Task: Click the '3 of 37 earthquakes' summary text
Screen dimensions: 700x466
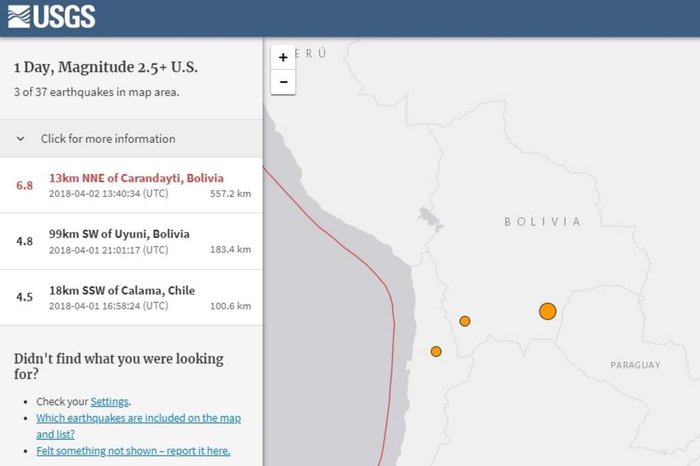Action: click(x=97, y=93)
